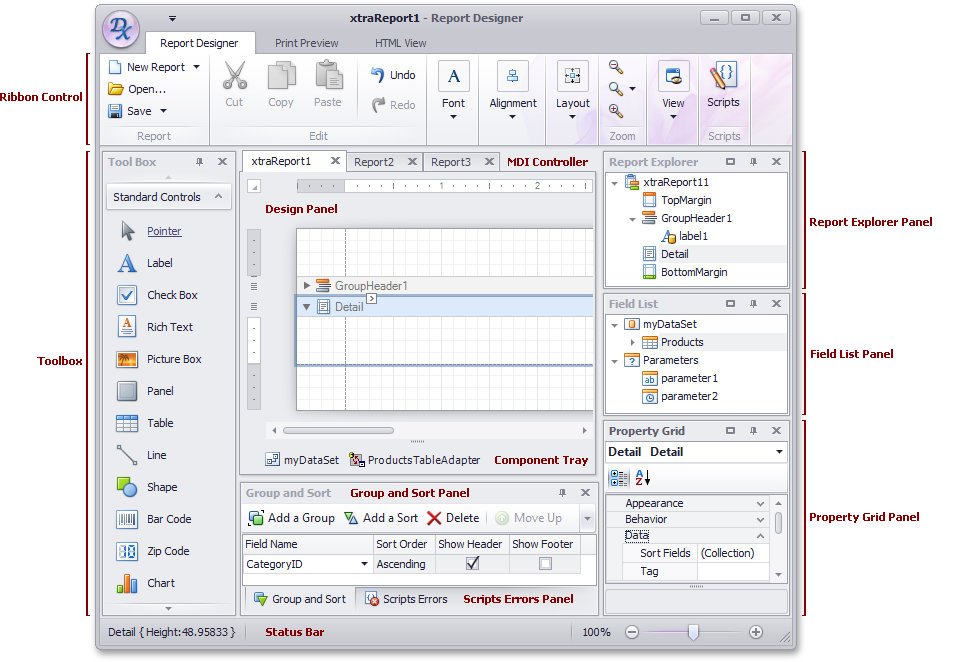Click the zoom slider handle in status bar
This screenshot has height=662, width=953.
[693, 632]
